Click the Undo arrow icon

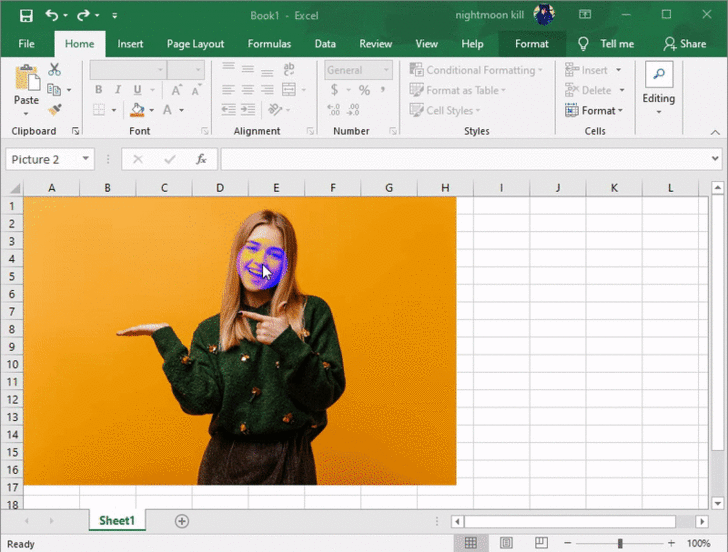click(x=51, y=15)
